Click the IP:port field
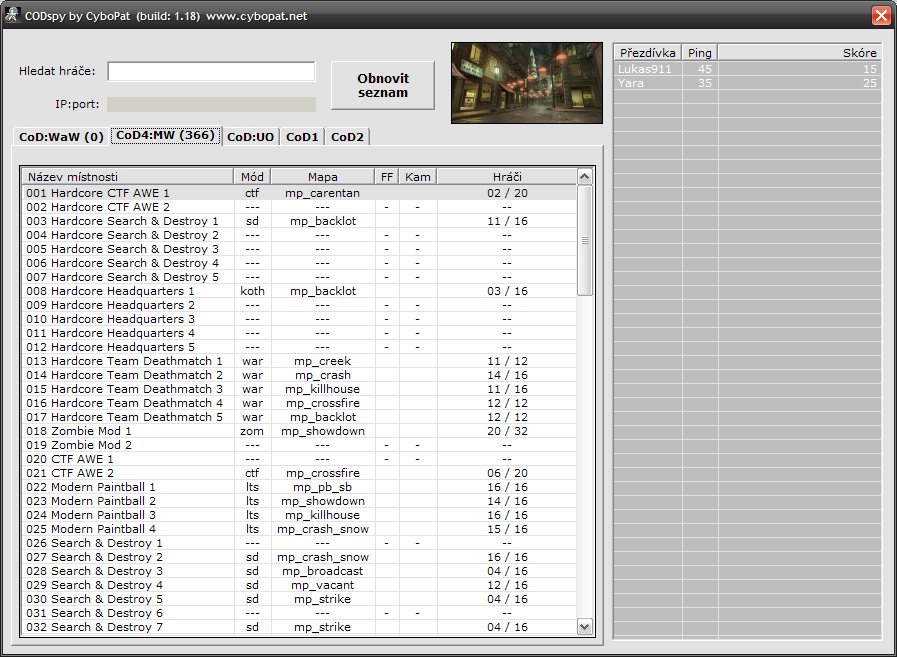The height and width of the screenshot is (657, 897). pos(211,104)
